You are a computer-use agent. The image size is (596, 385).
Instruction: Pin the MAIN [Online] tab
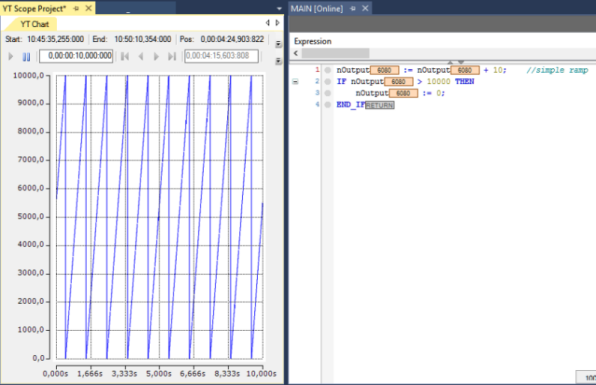(353, 8)
